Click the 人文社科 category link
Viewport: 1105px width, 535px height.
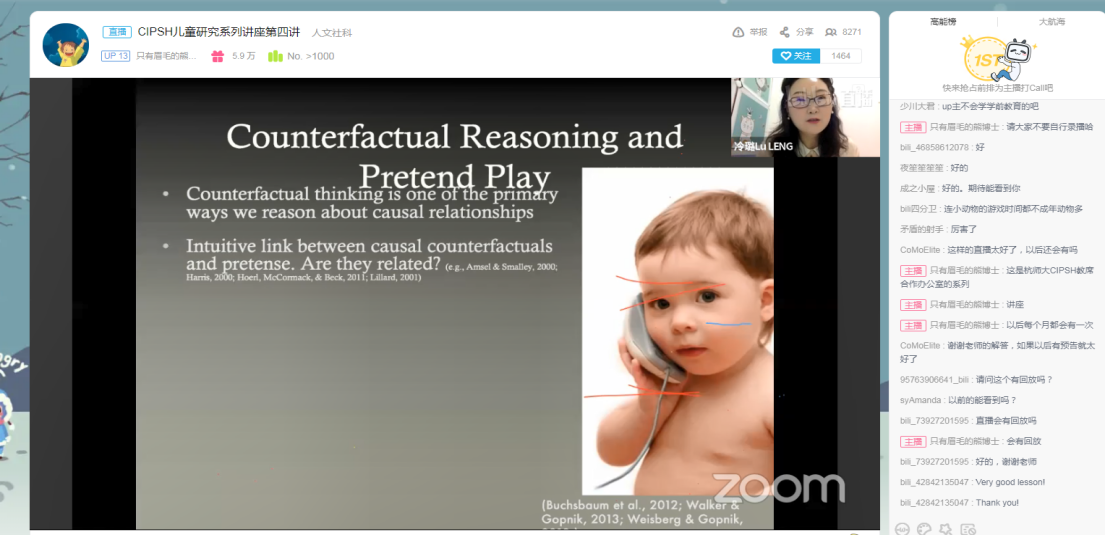tap(332, 33)
